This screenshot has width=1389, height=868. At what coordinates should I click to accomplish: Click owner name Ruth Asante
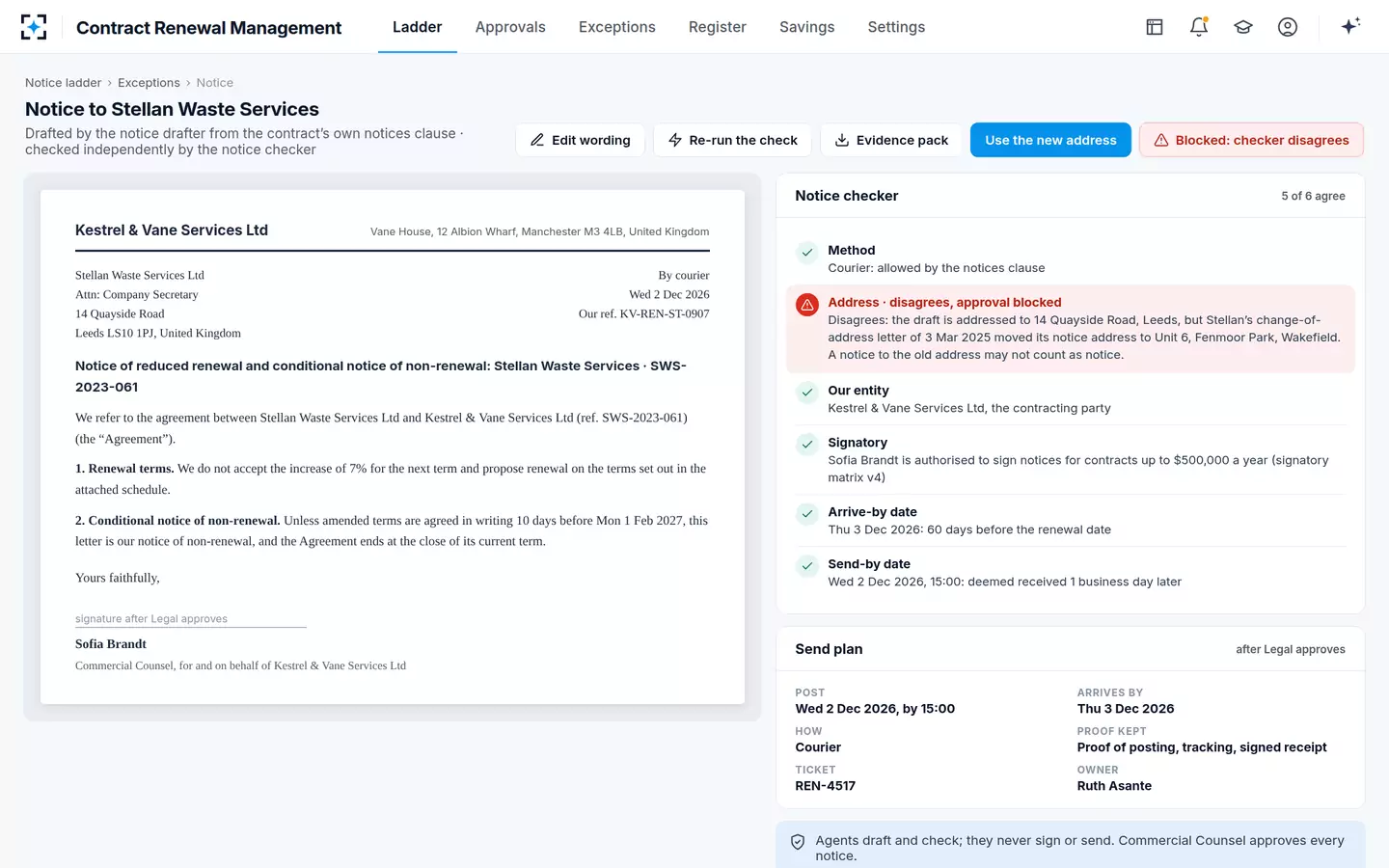click(1114, 786)
